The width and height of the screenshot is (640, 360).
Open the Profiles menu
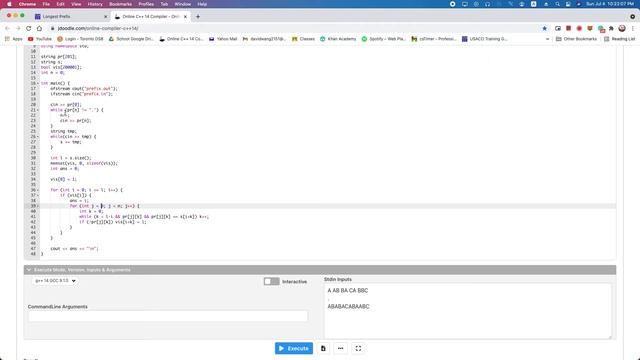pos(146,4)
